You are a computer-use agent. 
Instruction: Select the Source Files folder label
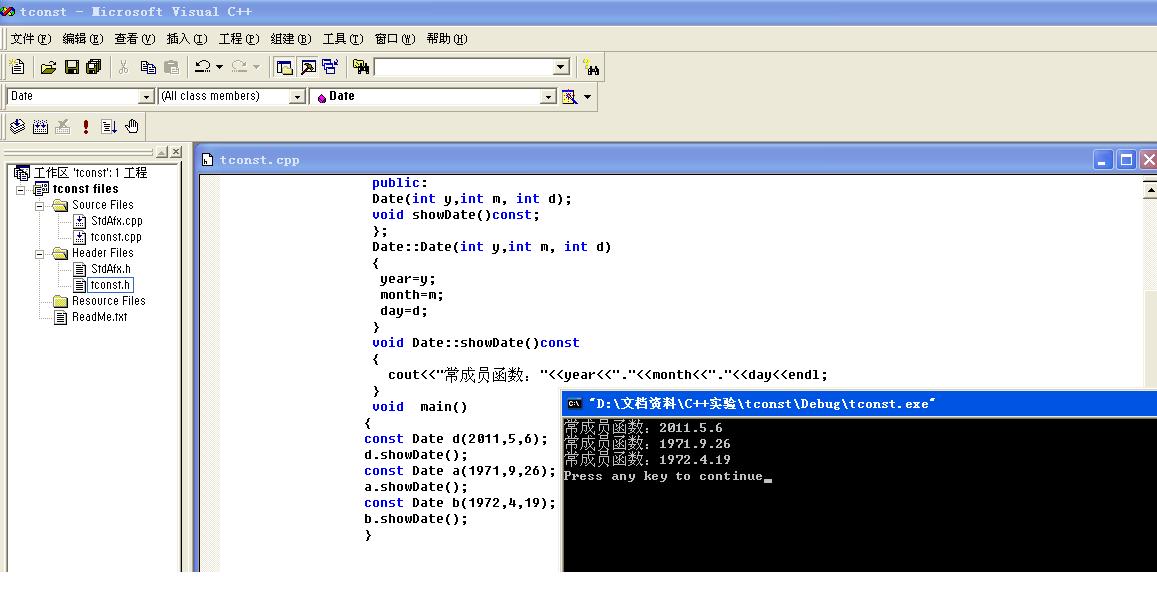click(103, 205)
